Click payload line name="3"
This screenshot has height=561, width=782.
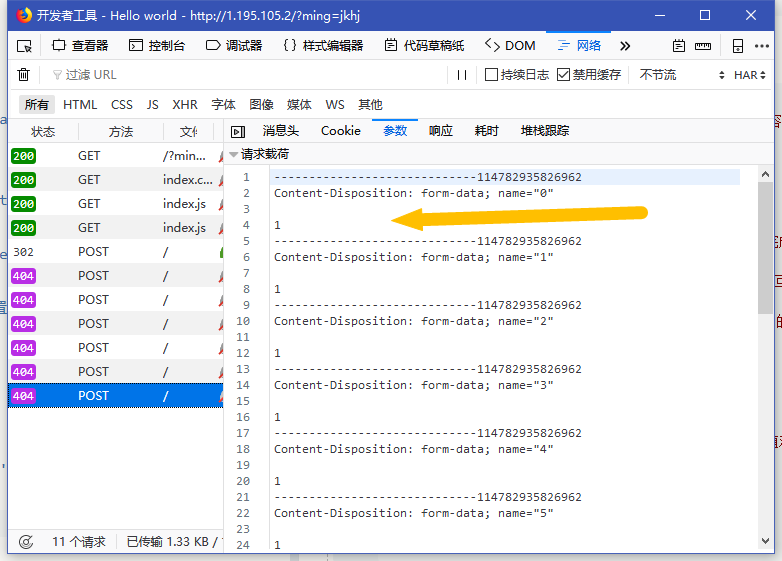point(413,385)
